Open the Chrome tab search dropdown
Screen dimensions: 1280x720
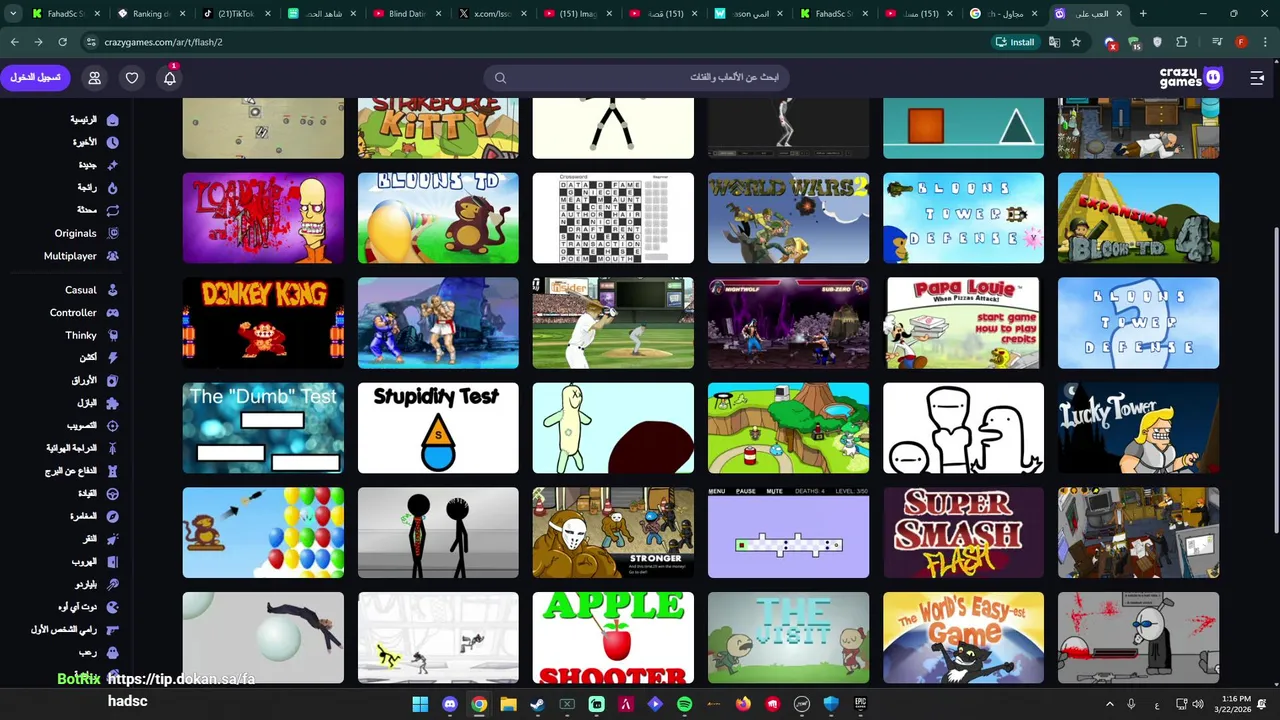click(13, 14)
